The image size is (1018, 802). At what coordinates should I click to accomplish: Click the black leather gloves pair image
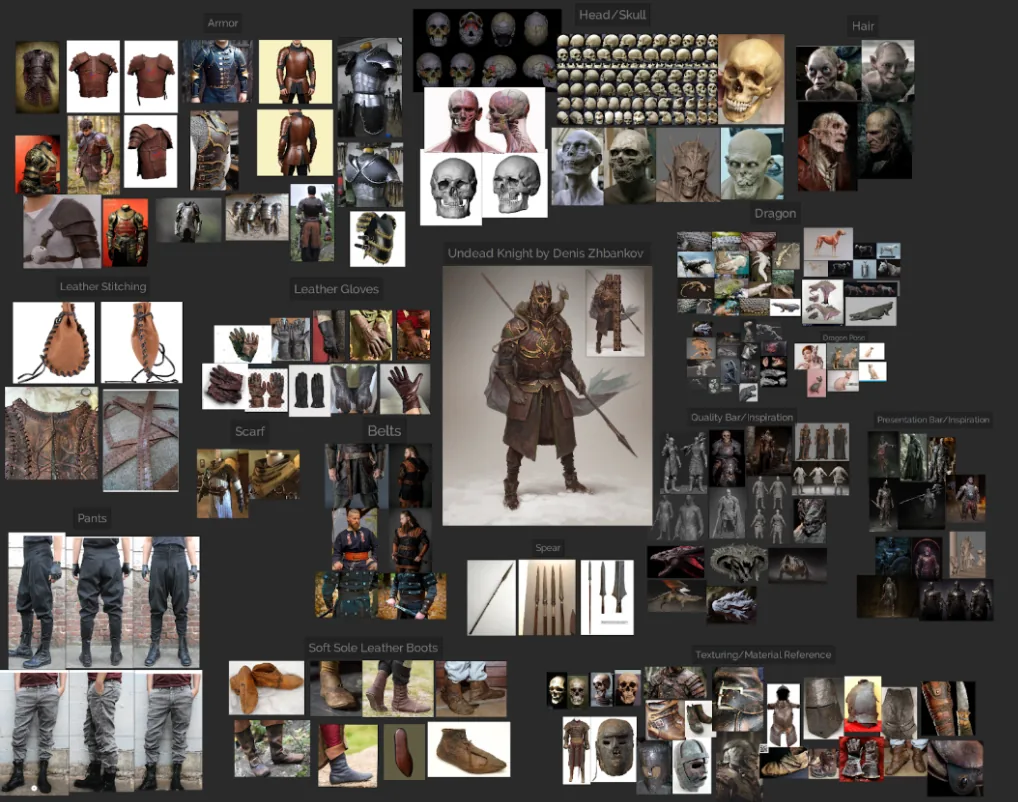click(x=309, y=390)
